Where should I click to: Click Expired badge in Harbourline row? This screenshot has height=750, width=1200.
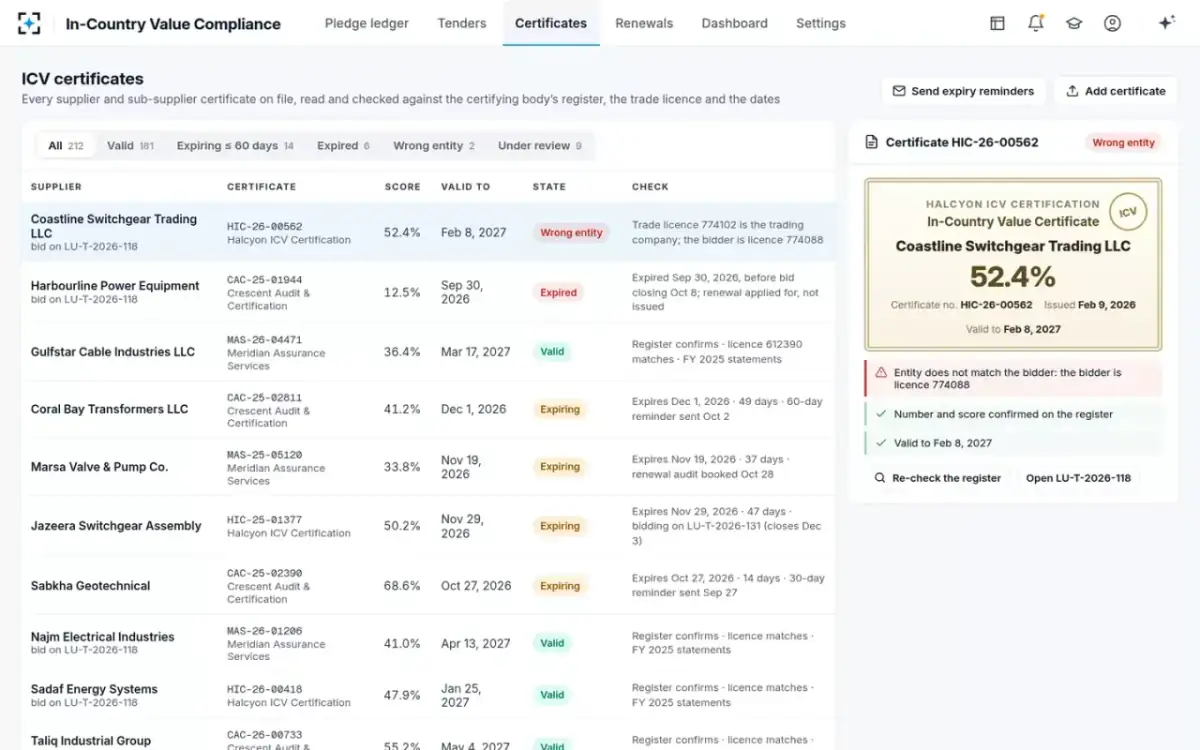point(558,292)
